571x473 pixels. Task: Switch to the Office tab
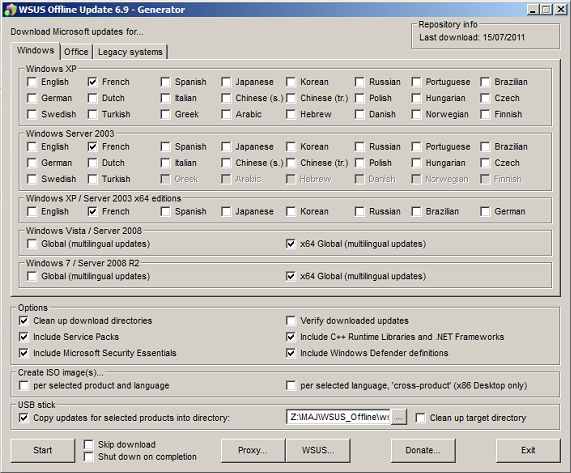(76, 52)
